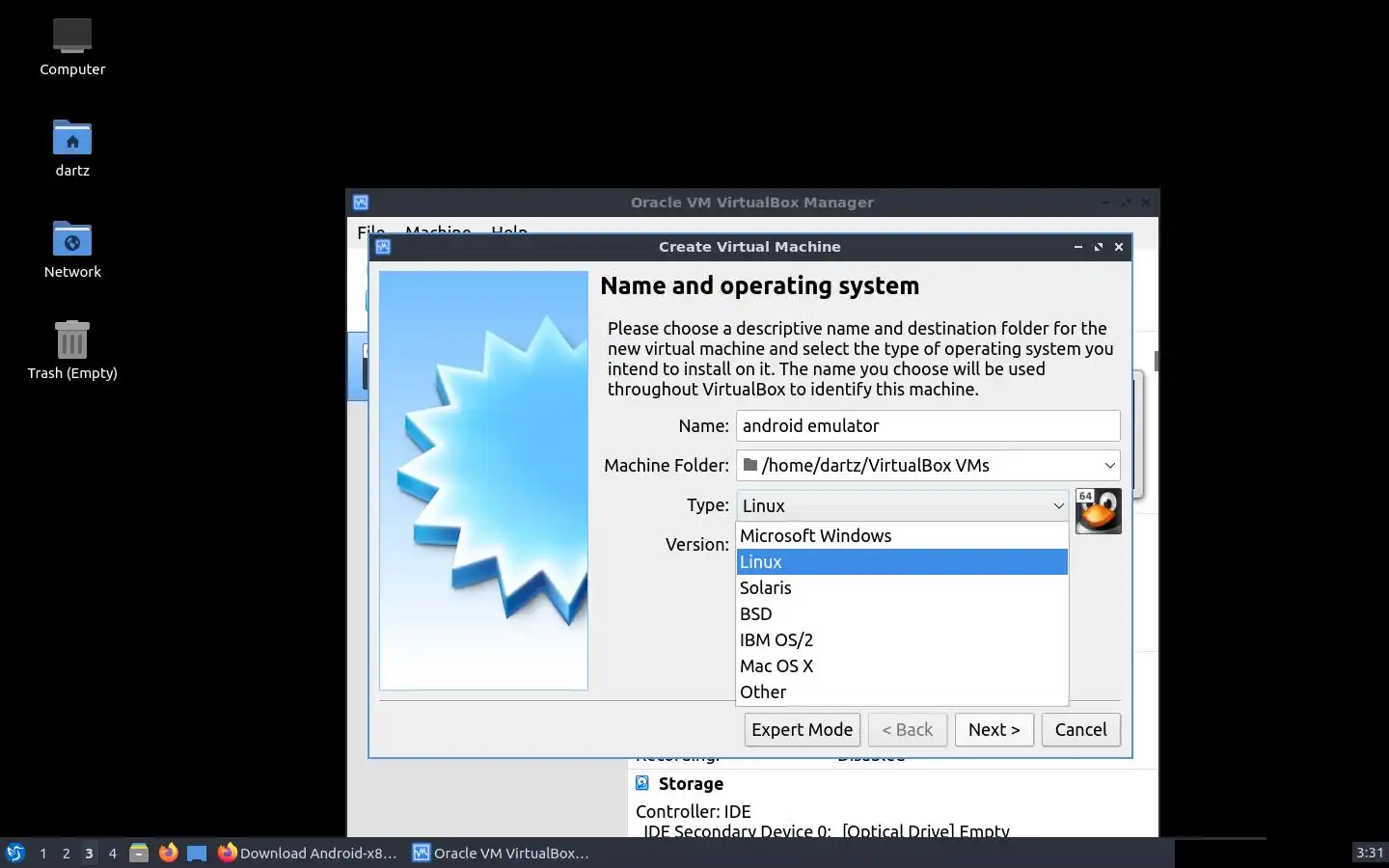Switch to workspace 1 in the pager

pos(42,853)
